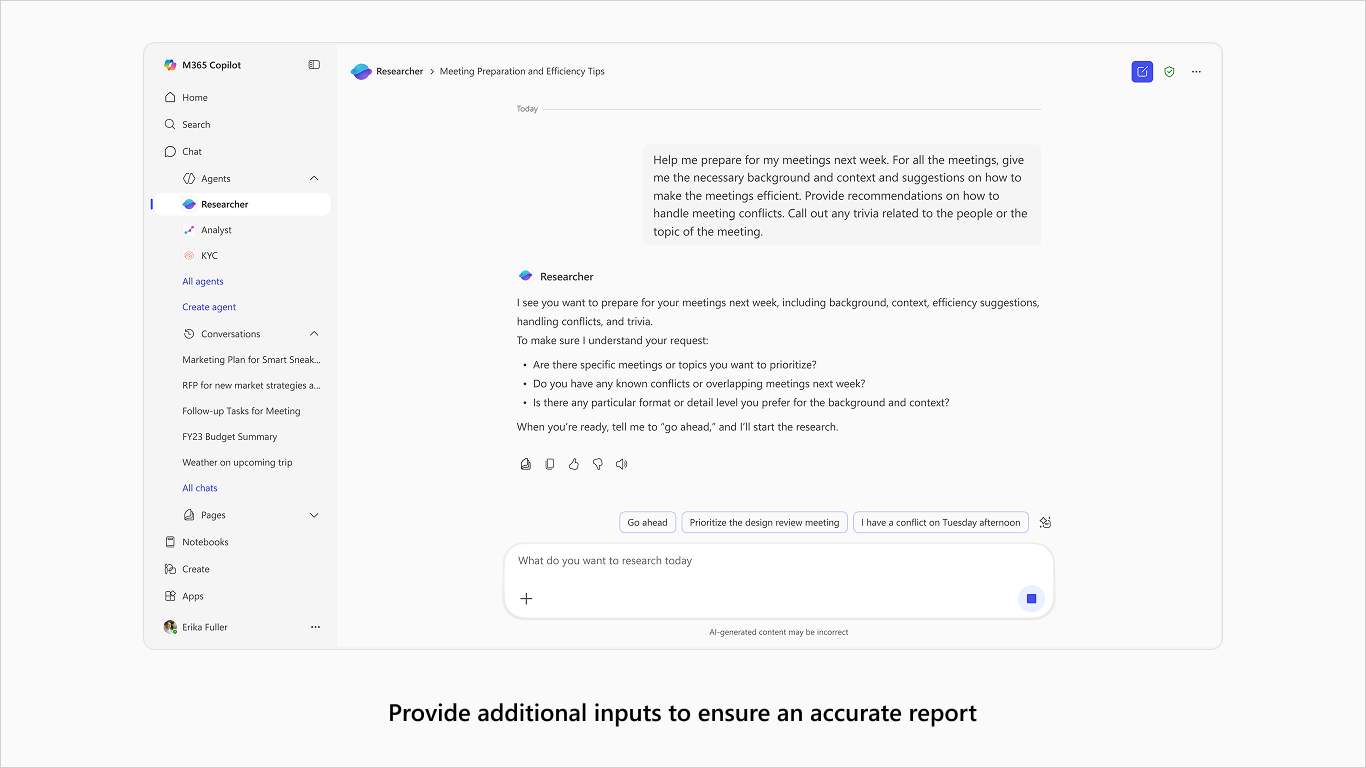Open more options next to Erika Fuller
This screenshot has width=1366, height=768.
[315, 627]
